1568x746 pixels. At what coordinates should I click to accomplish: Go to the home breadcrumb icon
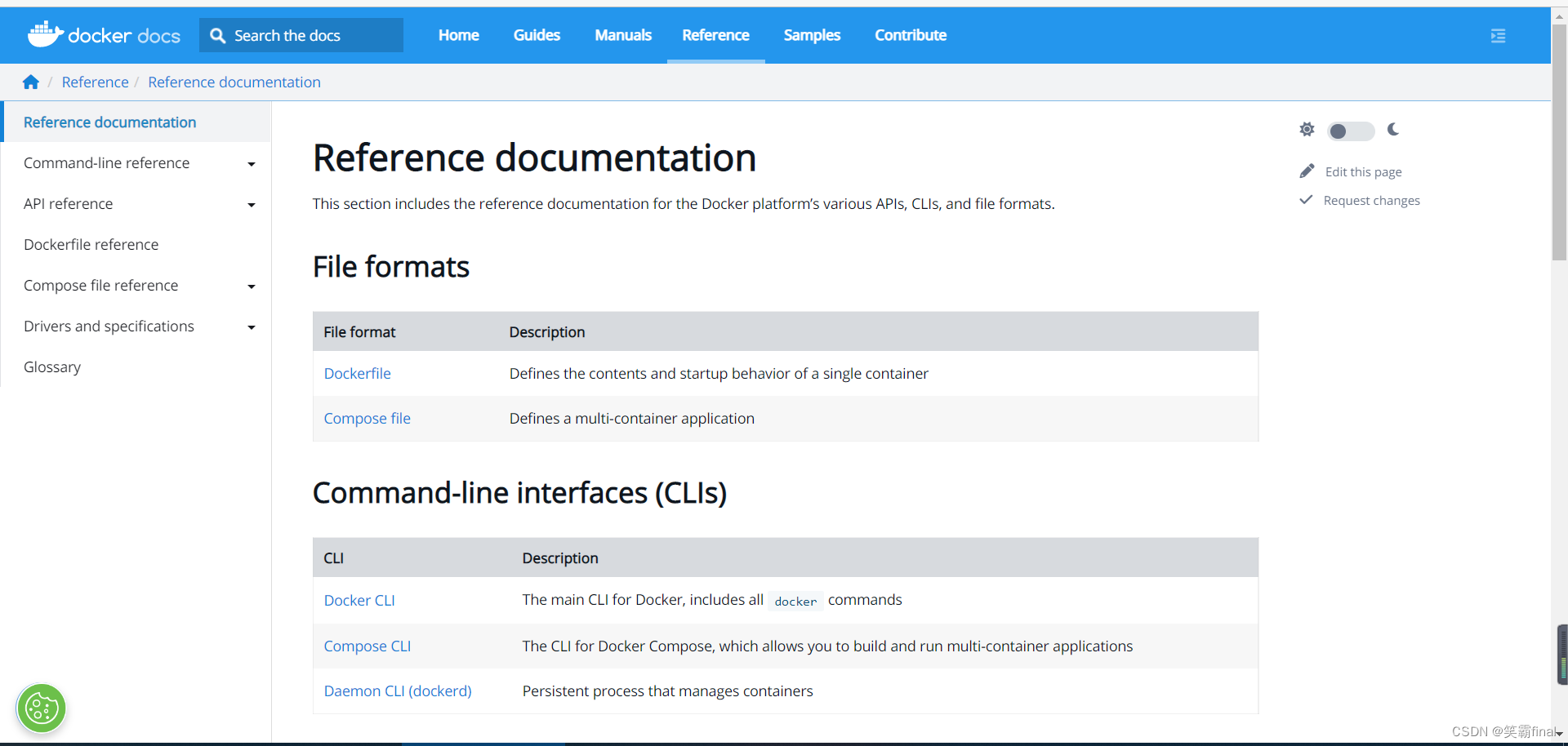click(x=31, y=82)
